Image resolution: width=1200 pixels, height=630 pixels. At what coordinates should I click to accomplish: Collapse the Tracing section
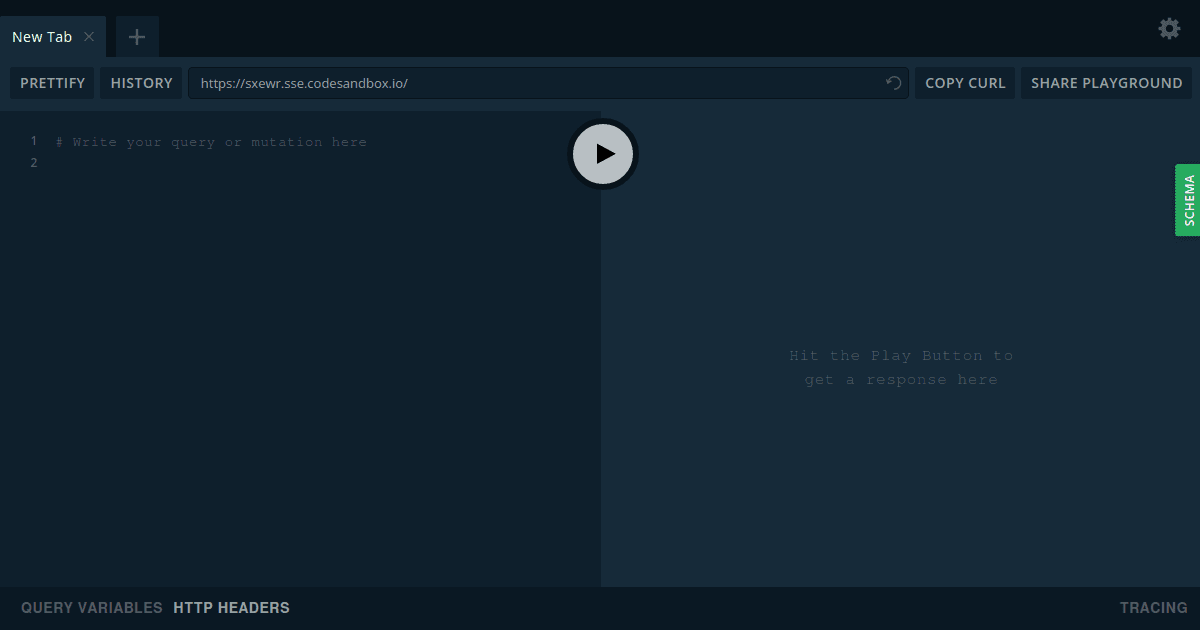pos(1153,607)
